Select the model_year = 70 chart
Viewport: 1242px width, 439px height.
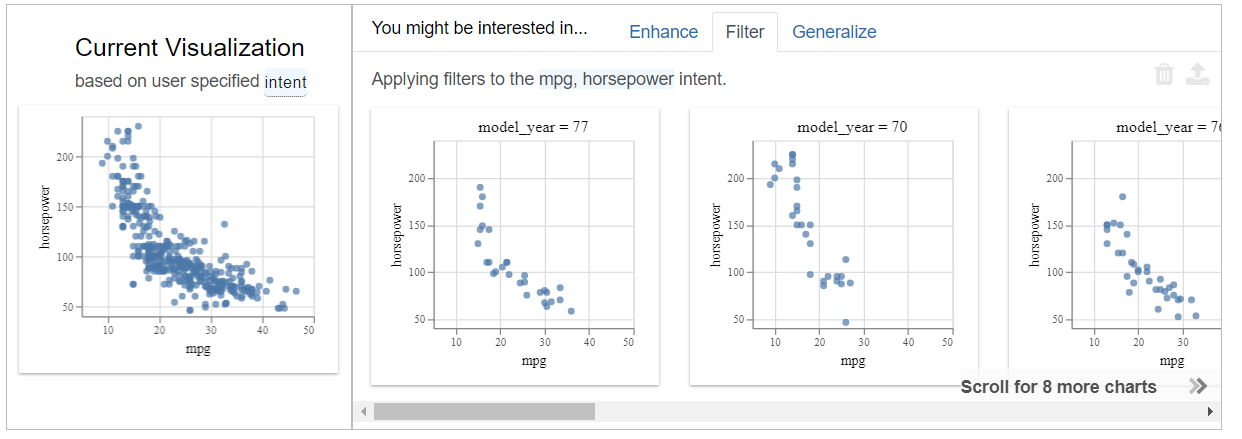[833, 246]
